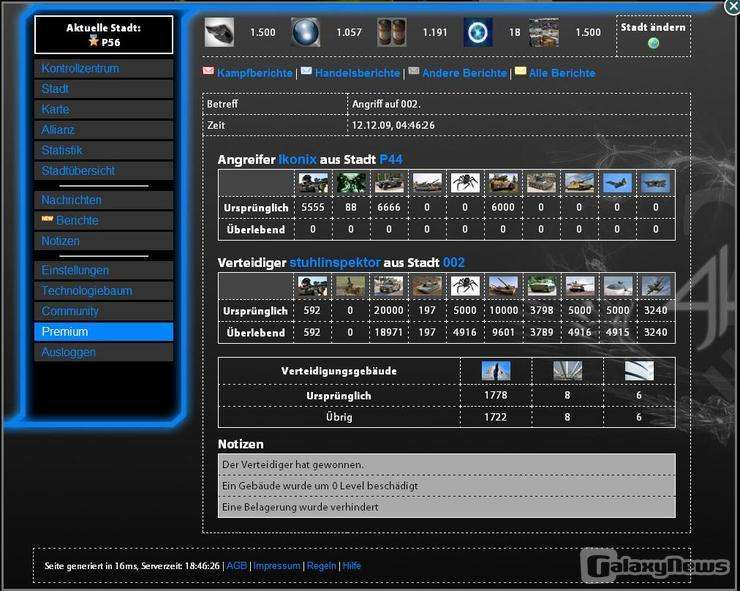
Task: Open attacker city P44 link
Action: coord(391,160)
